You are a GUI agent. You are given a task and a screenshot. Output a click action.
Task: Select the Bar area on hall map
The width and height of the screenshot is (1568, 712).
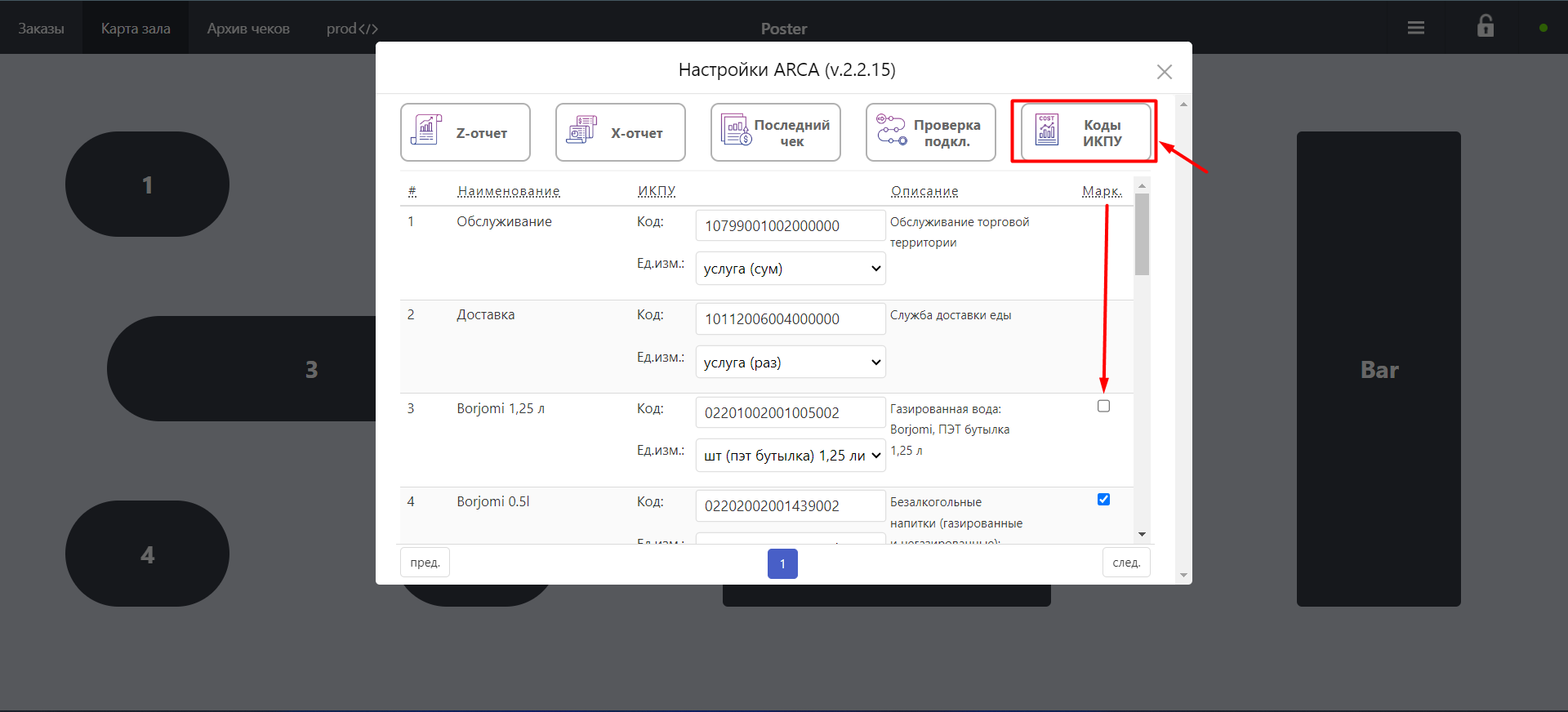pyautogui.click(x=1379, y=369)
